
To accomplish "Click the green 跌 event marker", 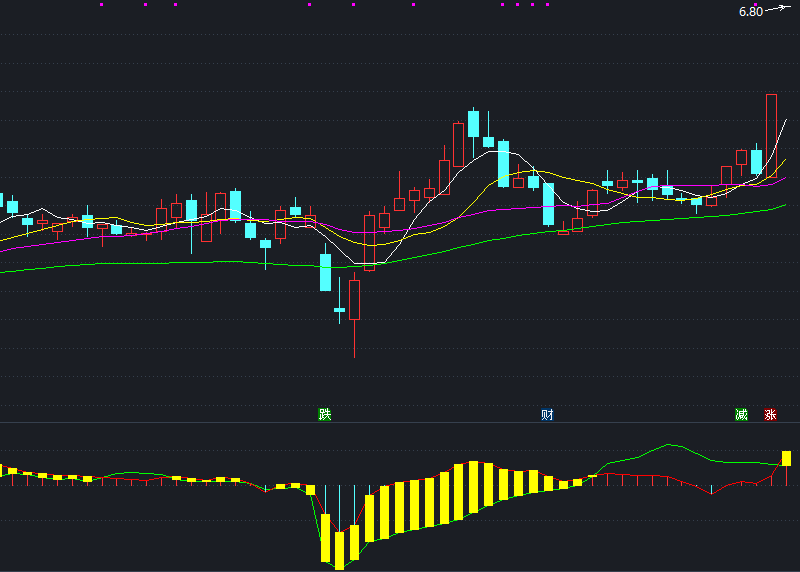I will [324, 414].
